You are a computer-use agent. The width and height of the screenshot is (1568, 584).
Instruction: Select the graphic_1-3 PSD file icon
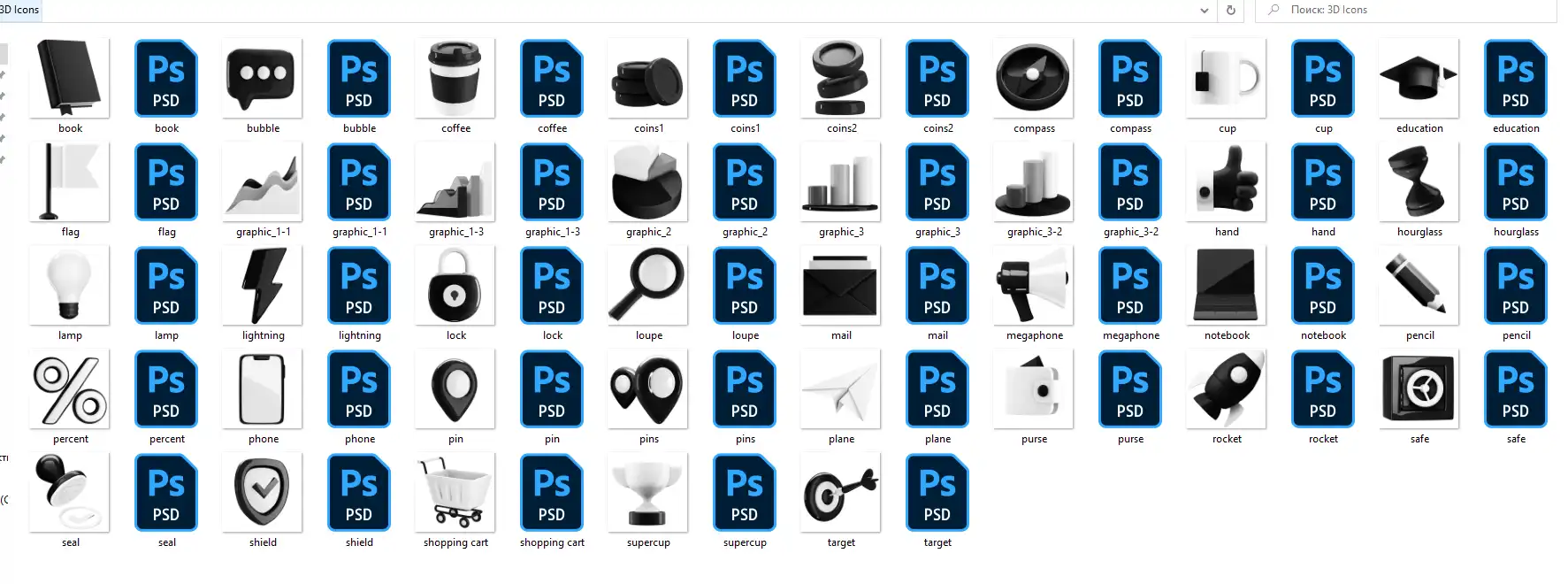pos(552,181)
